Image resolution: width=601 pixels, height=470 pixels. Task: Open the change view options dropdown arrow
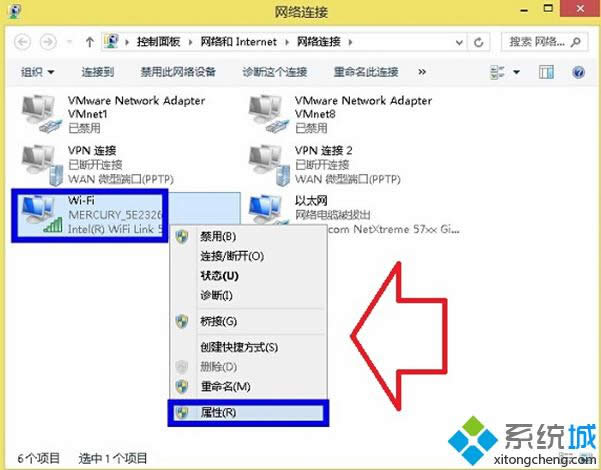click(x=517, y=72)
